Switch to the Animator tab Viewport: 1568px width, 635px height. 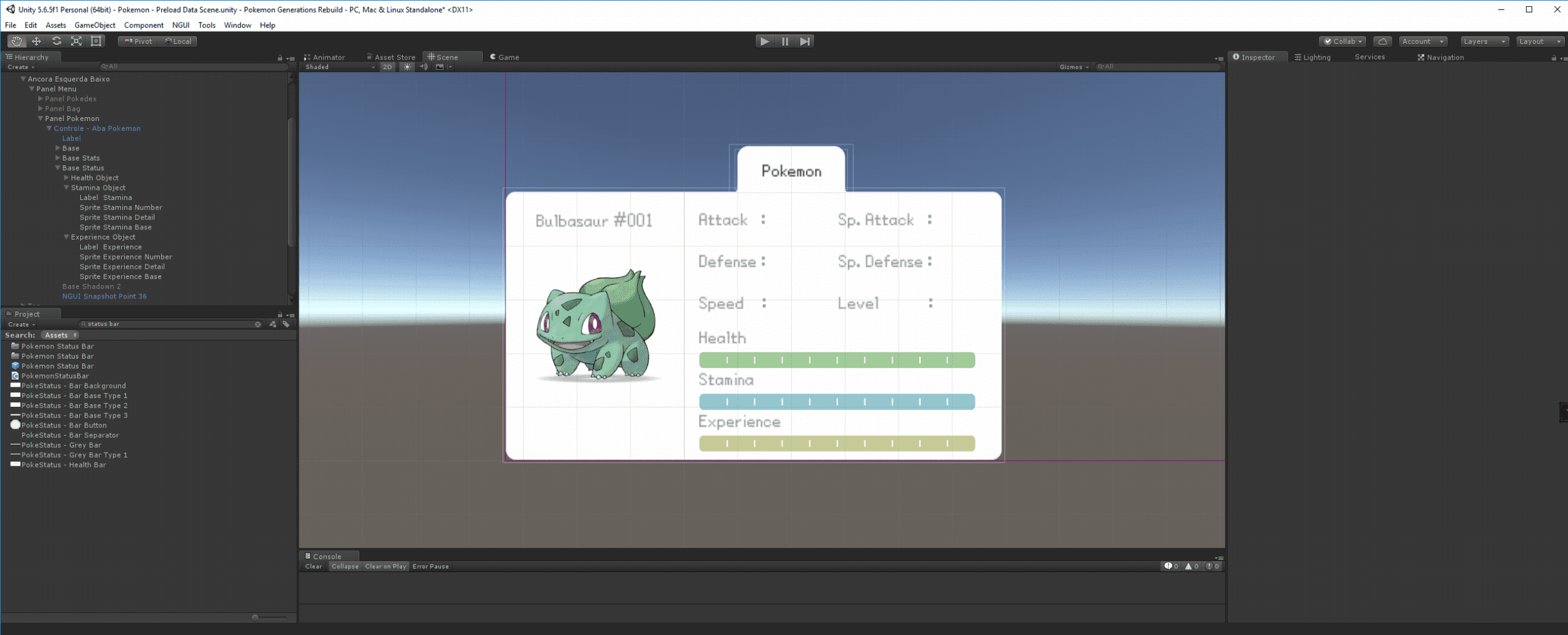(324, 57)
